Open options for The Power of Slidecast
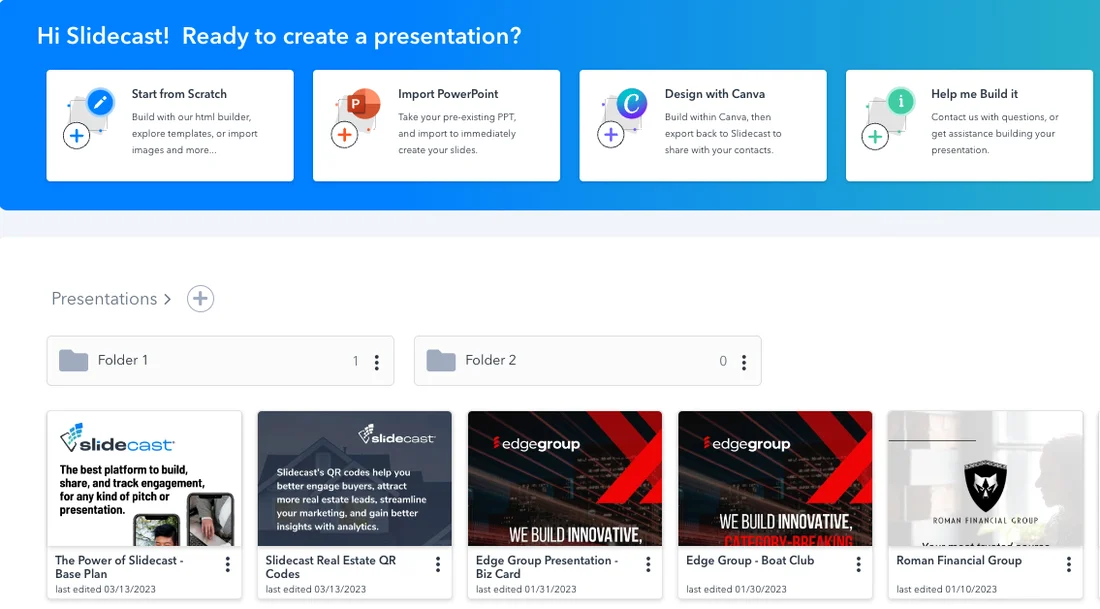The height and width of the screenshot is (609, 1100). coord(227,565)
